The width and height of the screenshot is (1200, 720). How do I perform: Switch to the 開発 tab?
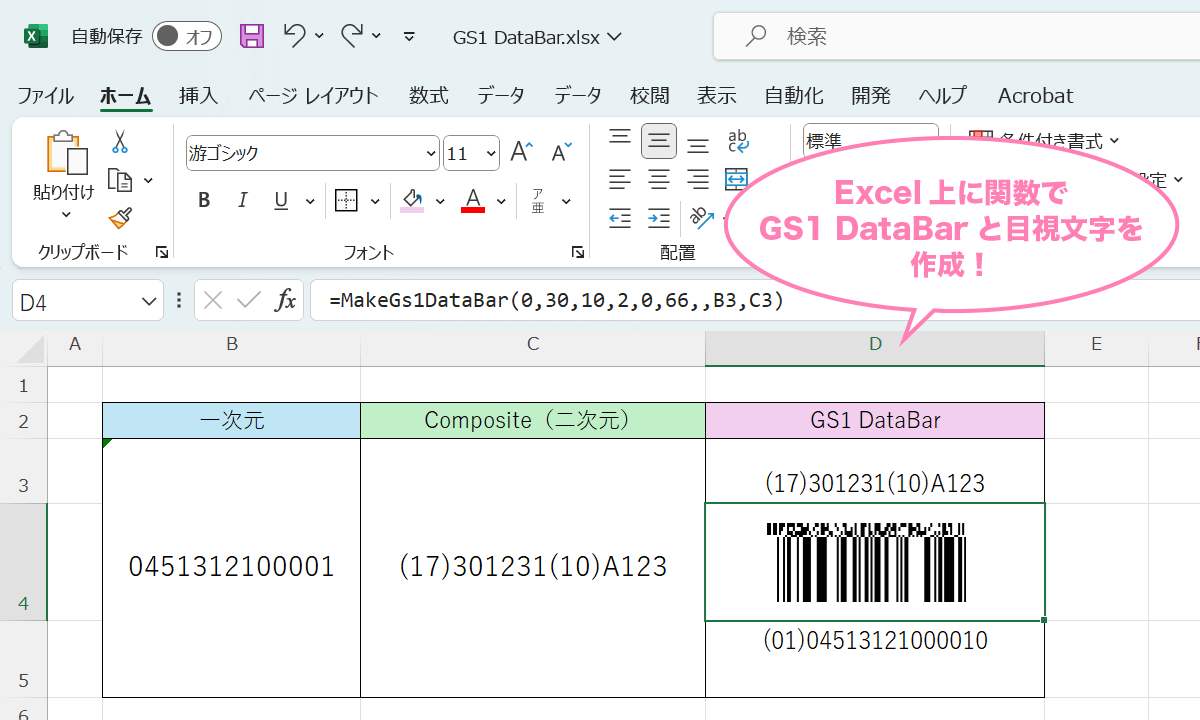pos(871,96)
